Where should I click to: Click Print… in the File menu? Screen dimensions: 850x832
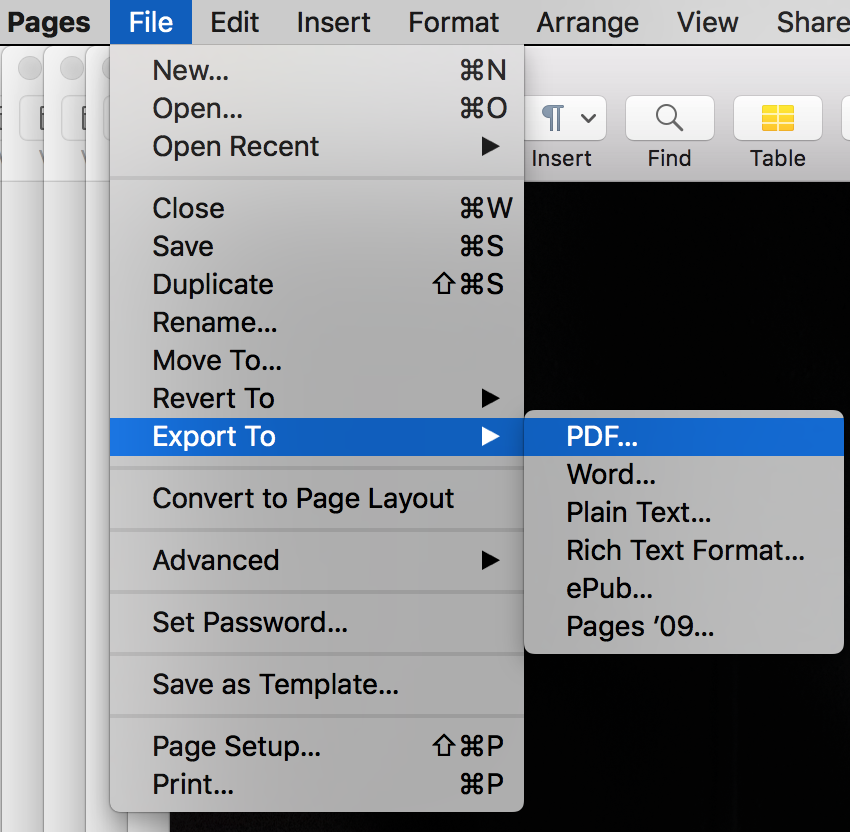coord(193,785)
